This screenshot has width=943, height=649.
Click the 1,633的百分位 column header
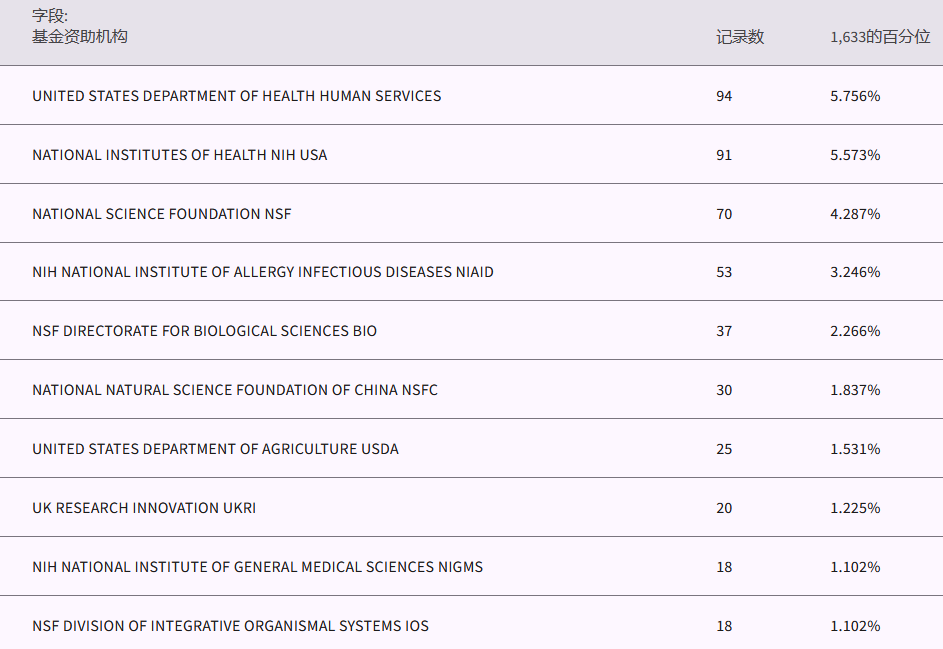point(880,37)
